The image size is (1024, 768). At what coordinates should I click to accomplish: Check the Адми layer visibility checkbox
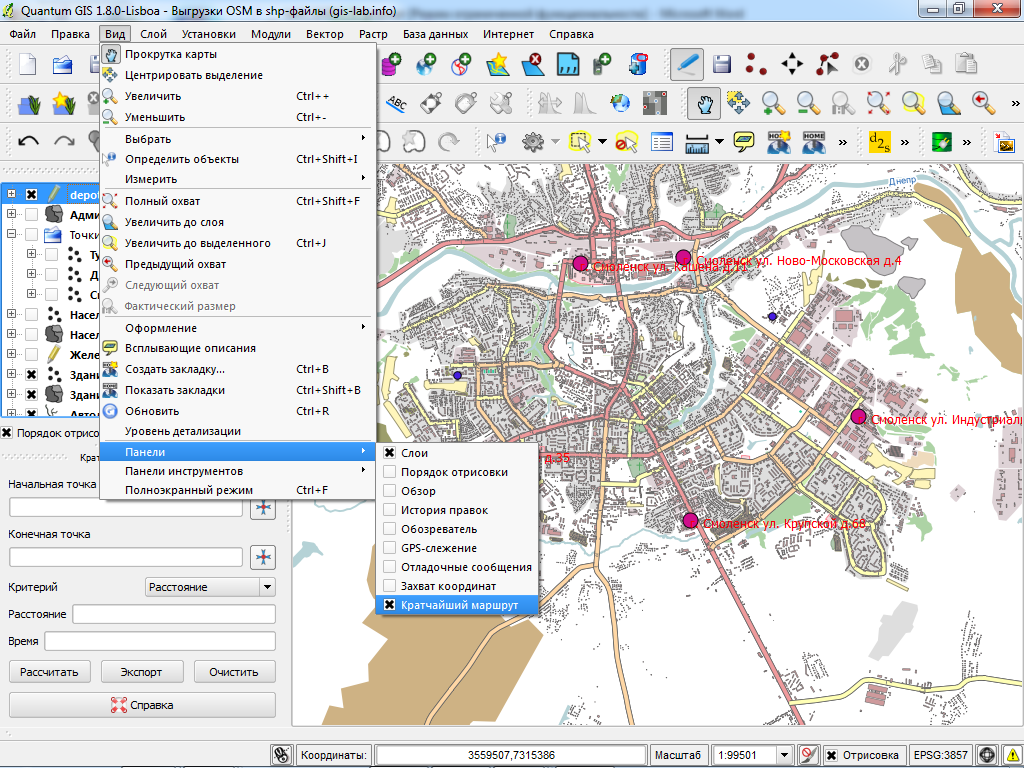pos(31,214)
